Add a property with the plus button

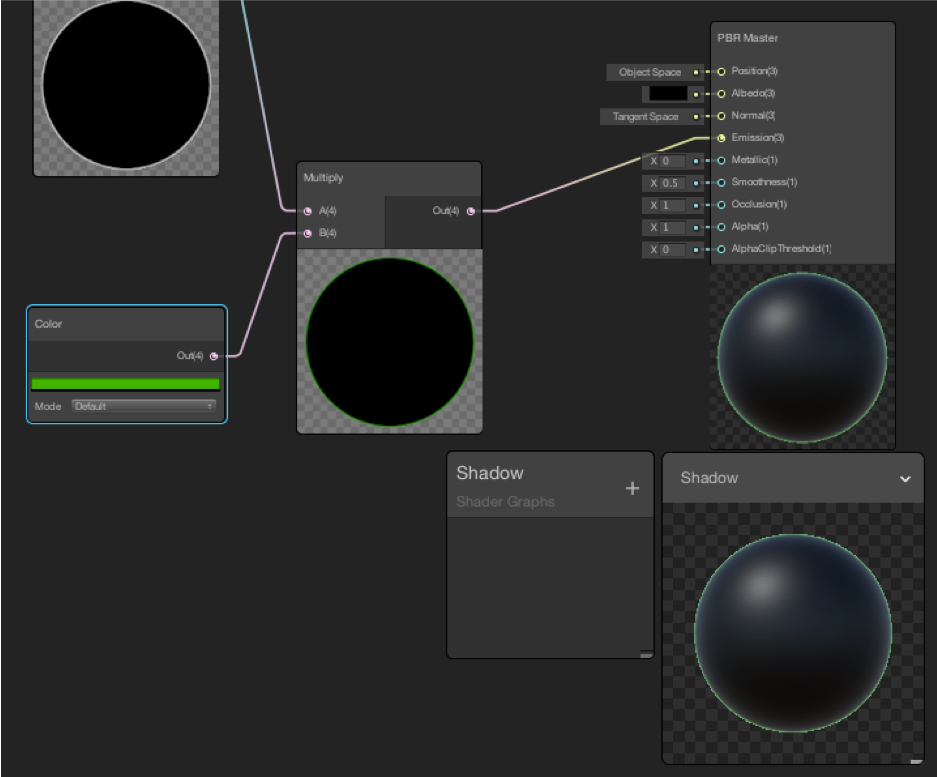pyautogui.click(x=632, y=488)
